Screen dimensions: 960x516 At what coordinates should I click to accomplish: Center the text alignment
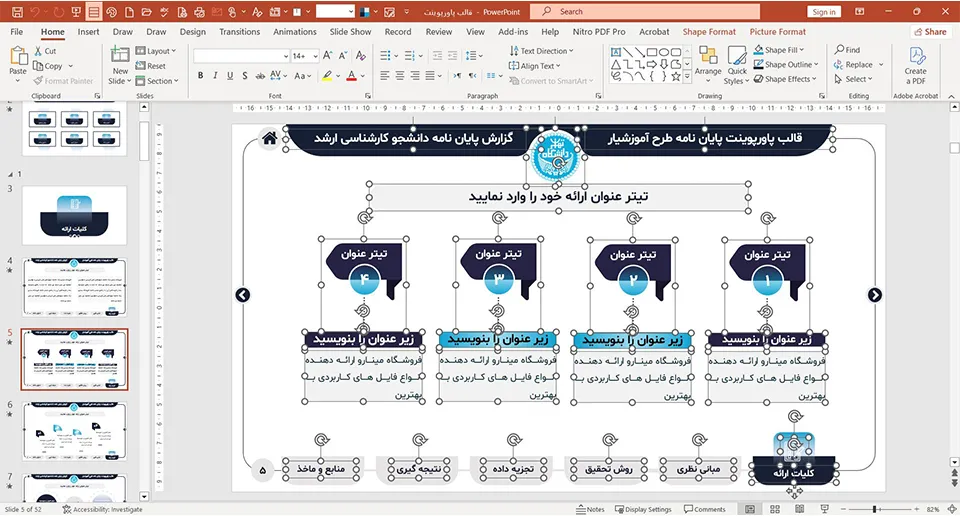(x=400, y=75)
